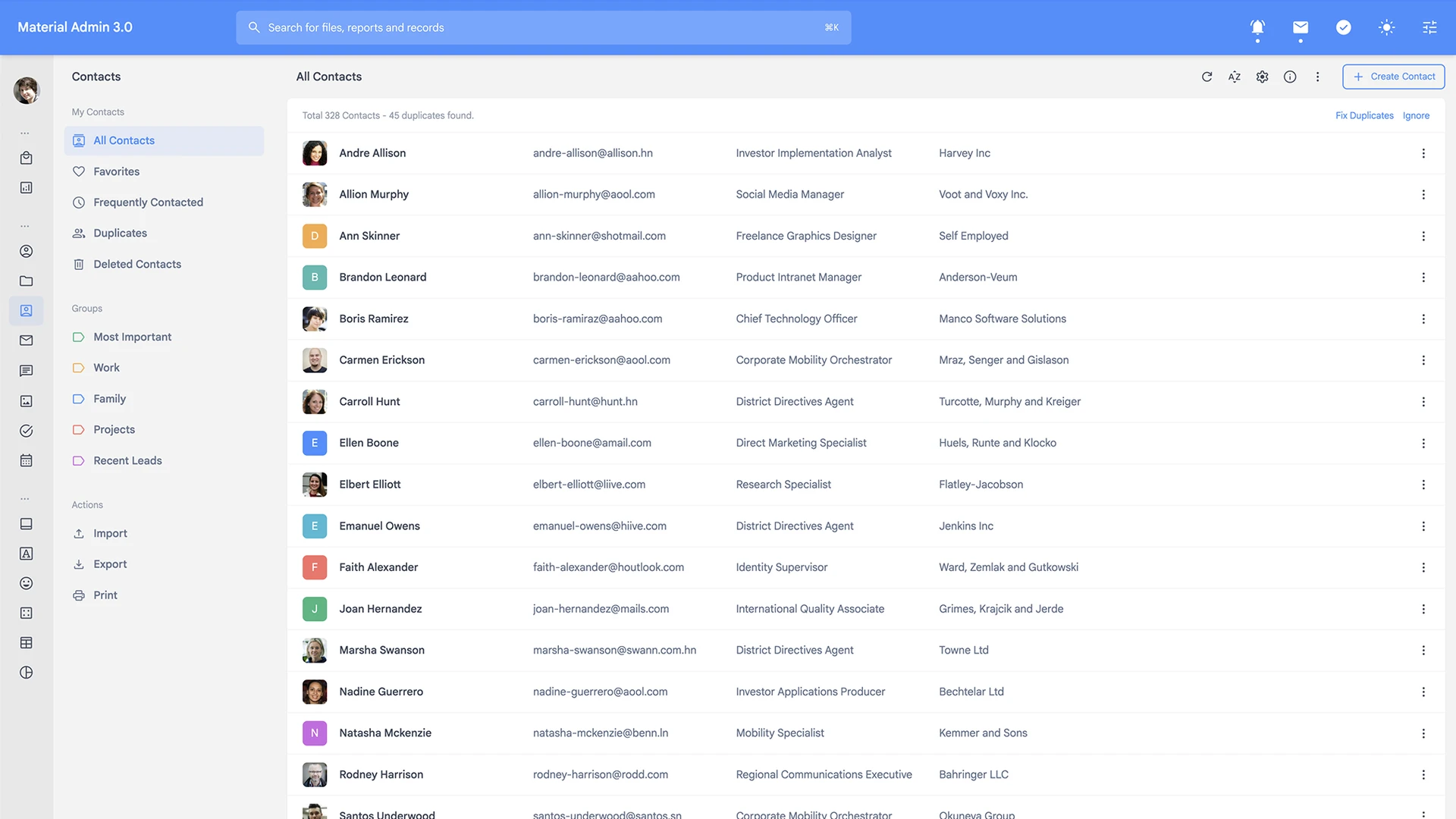This screenshot has width=1456, height=819.
Task: Click the Fix Duplicates link
Action: tap(1364, 115)
